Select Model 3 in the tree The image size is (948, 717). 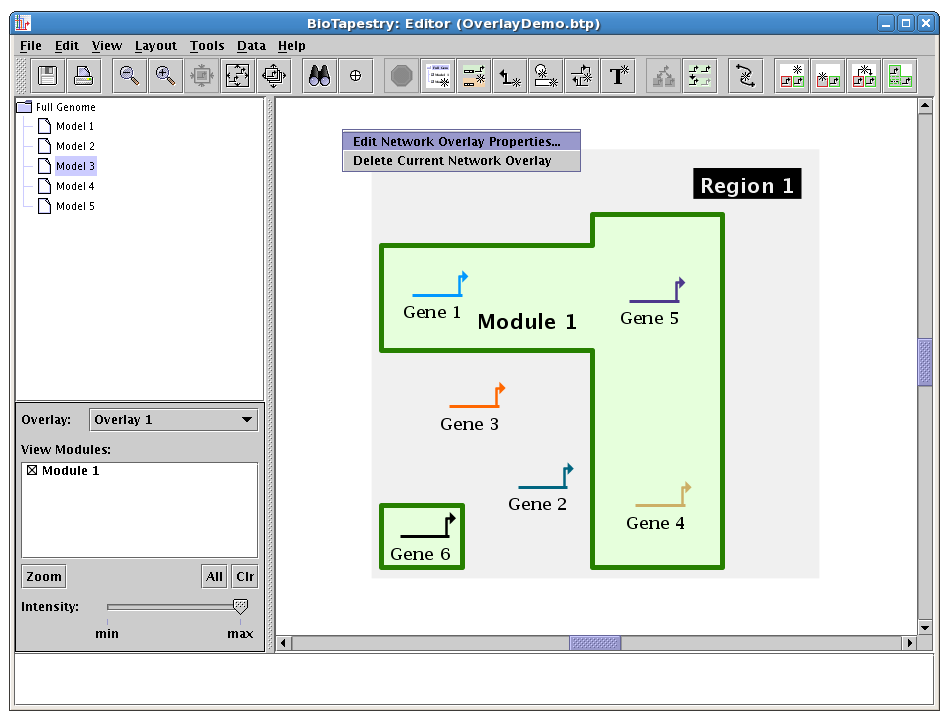pyautogui.click(x=75, y=166)
